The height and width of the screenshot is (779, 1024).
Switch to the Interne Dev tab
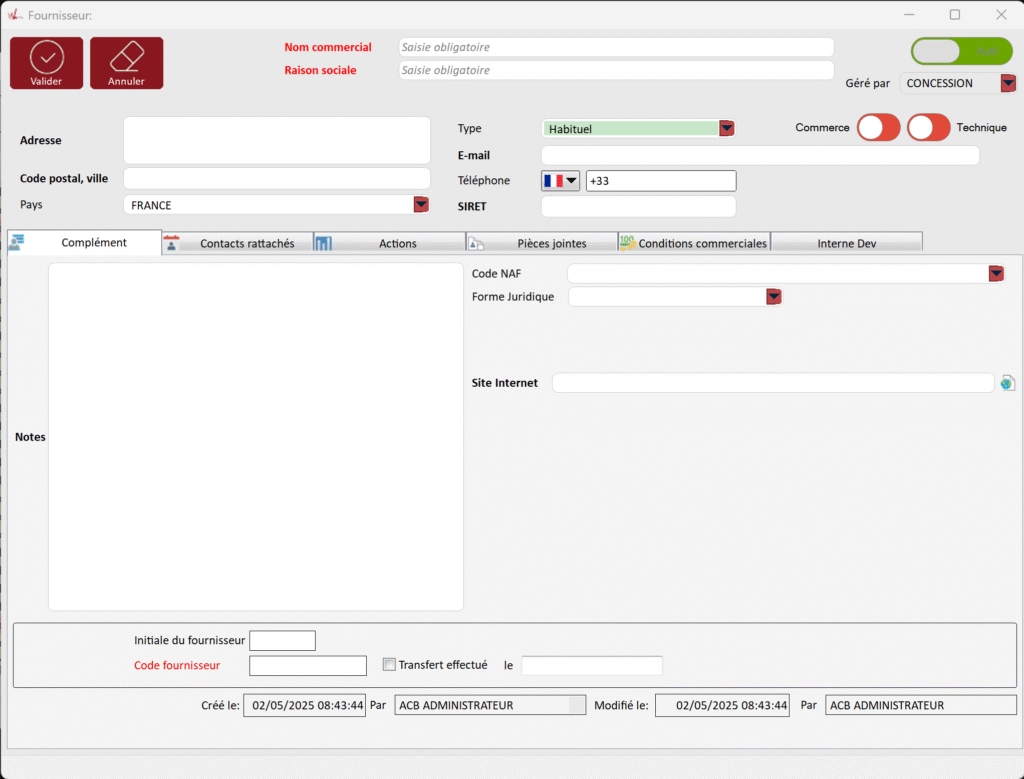point(846,243)
